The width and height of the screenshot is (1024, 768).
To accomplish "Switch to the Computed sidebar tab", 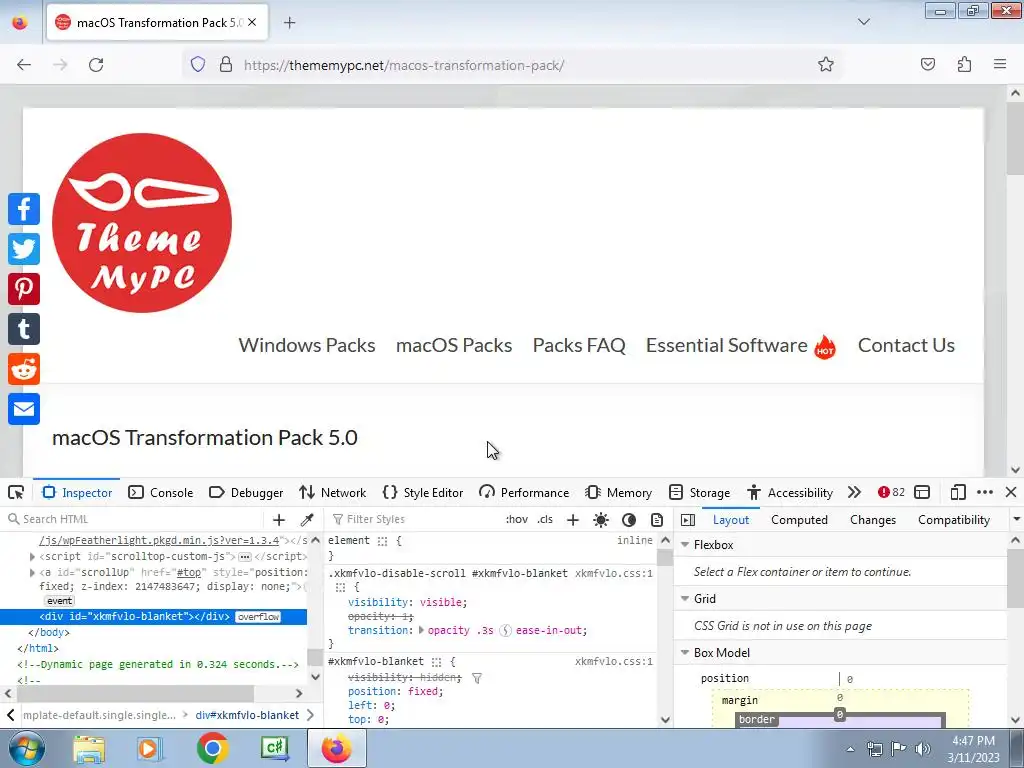I will click(799, 520).
